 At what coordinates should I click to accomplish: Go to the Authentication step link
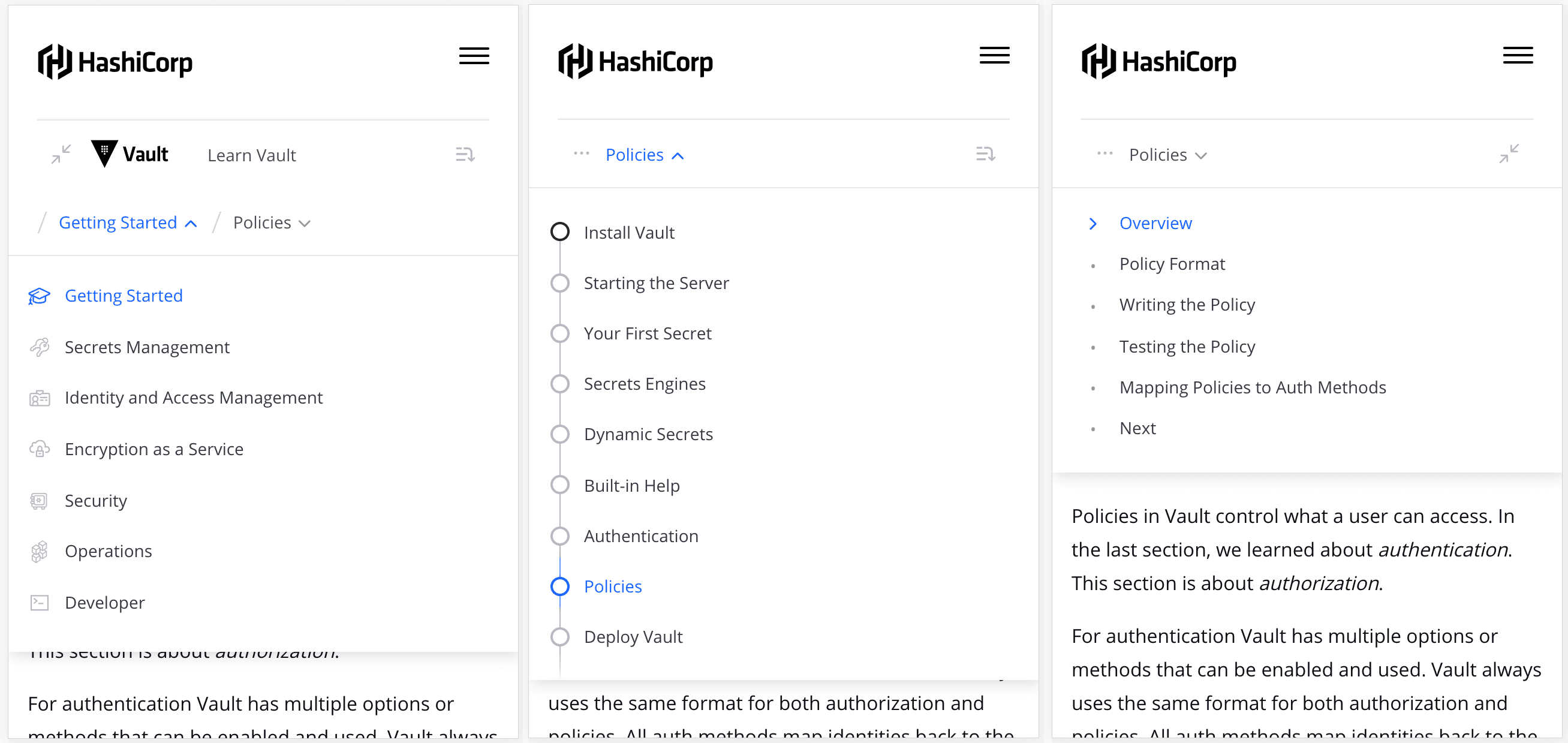click(640, 536)
